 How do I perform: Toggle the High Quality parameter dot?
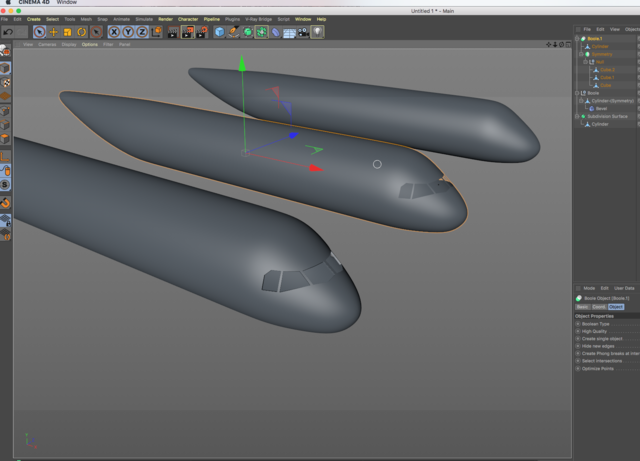click(578, 331)
